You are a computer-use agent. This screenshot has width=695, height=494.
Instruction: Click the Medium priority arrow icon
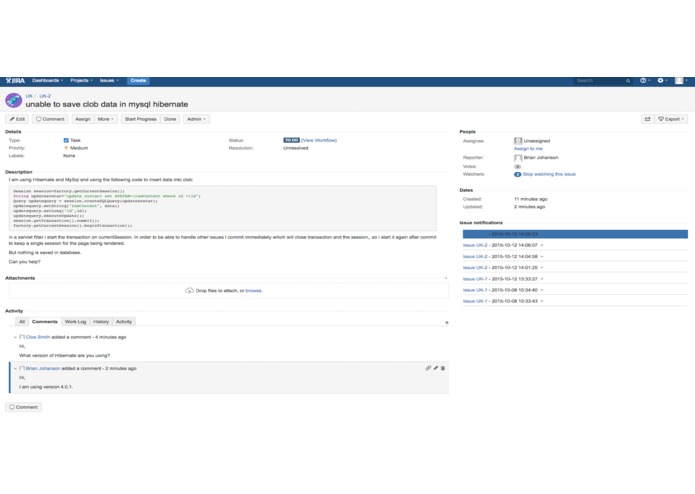[66, 148]
